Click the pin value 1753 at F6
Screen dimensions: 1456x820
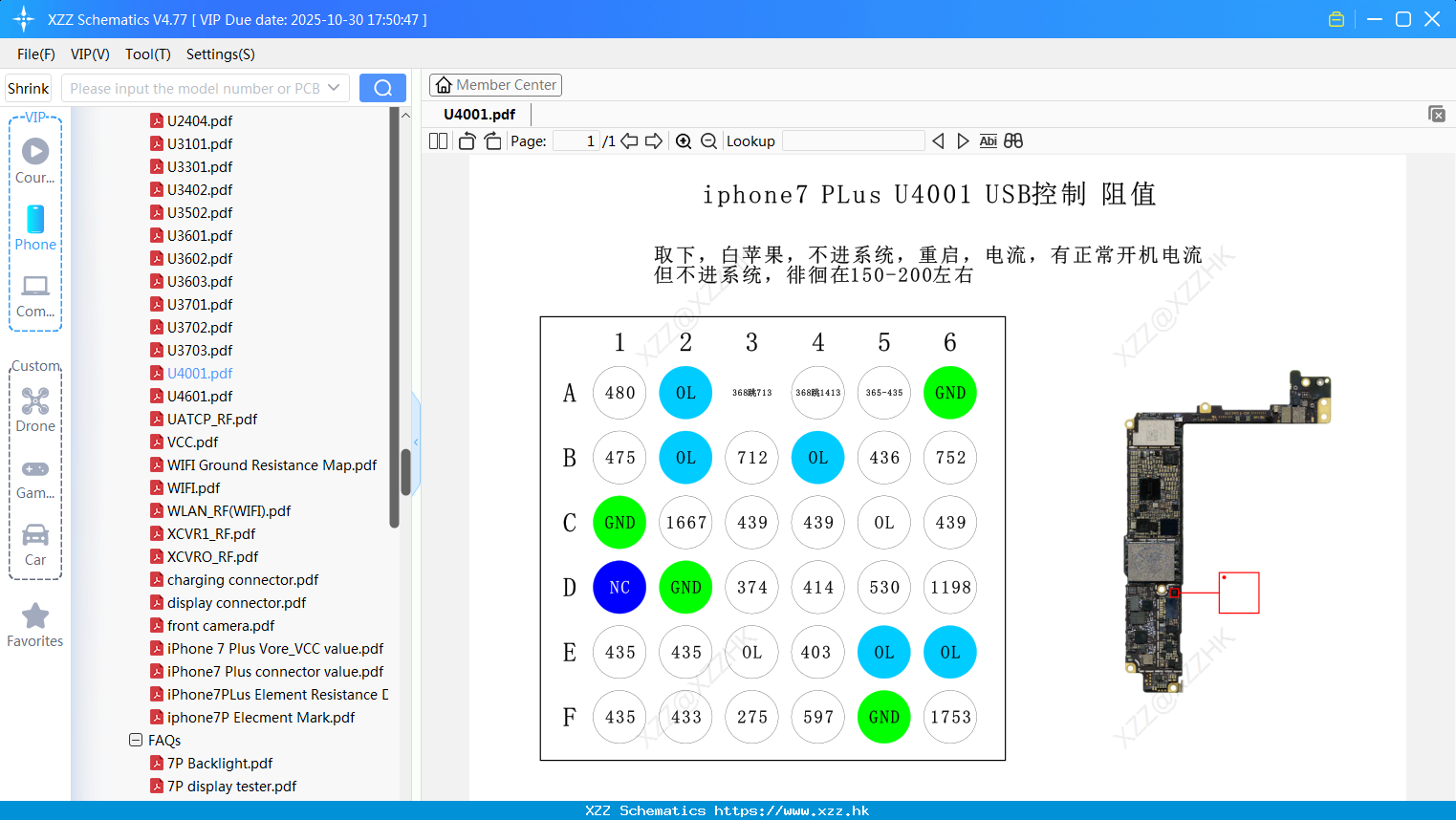[950, 717]
